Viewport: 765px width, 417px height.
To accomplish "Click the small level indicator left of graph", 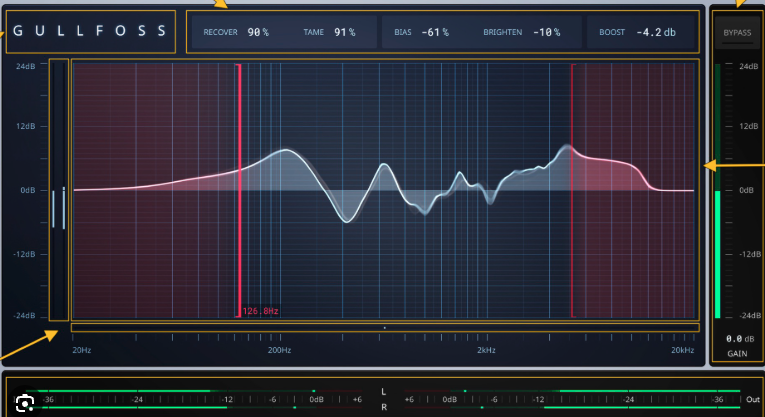I will coord(58,208).
